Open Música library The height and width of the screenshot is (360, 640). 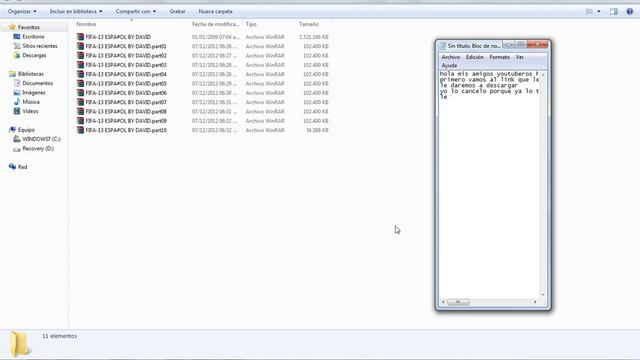[x=31, y=102]
